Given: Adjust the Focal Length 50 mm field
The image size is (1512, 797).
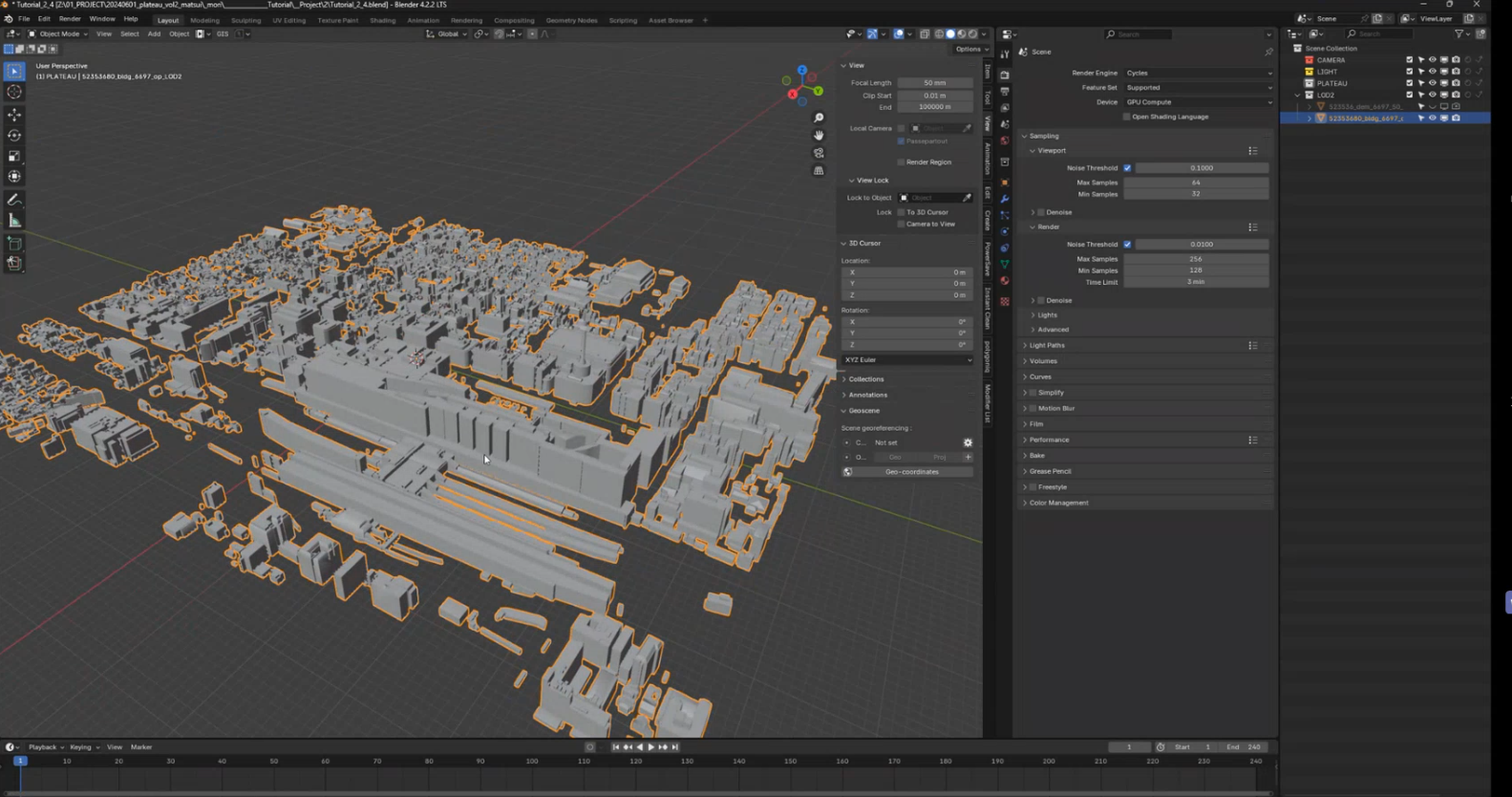Looking at the screenshot, I should 935,83.
